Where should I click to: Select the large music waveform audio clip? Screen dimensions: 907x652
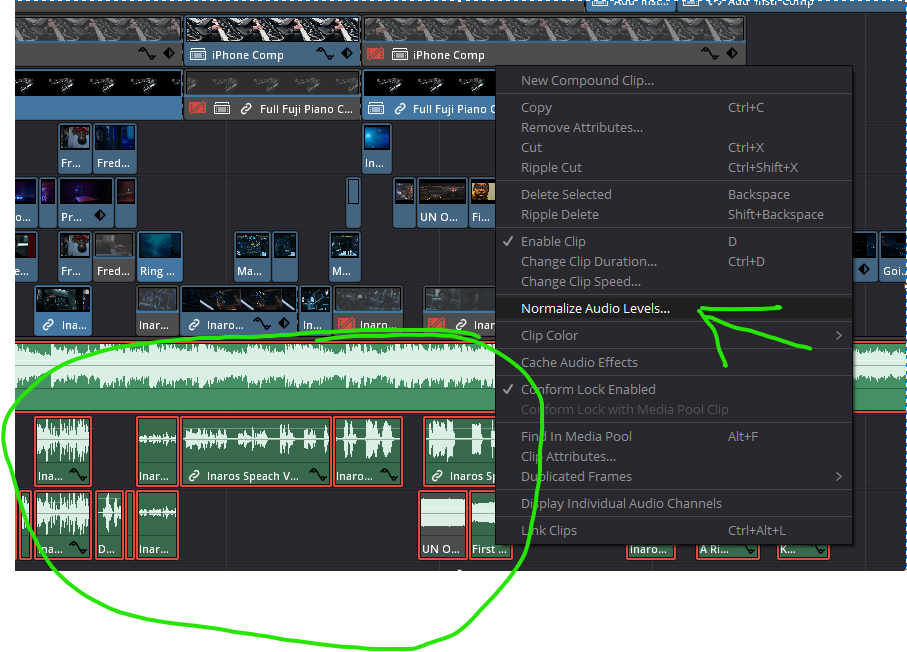(x=250, y=375)
